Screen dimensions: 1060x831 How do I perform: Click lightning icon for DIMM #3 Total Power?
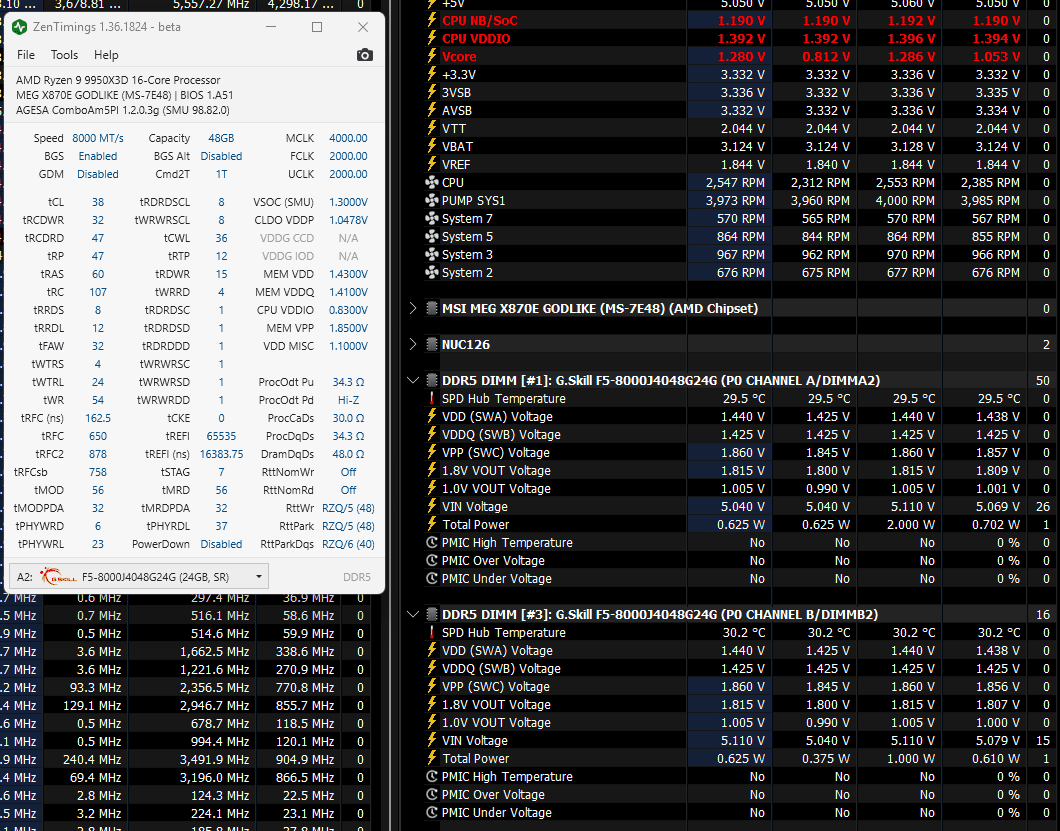point(431,758)
